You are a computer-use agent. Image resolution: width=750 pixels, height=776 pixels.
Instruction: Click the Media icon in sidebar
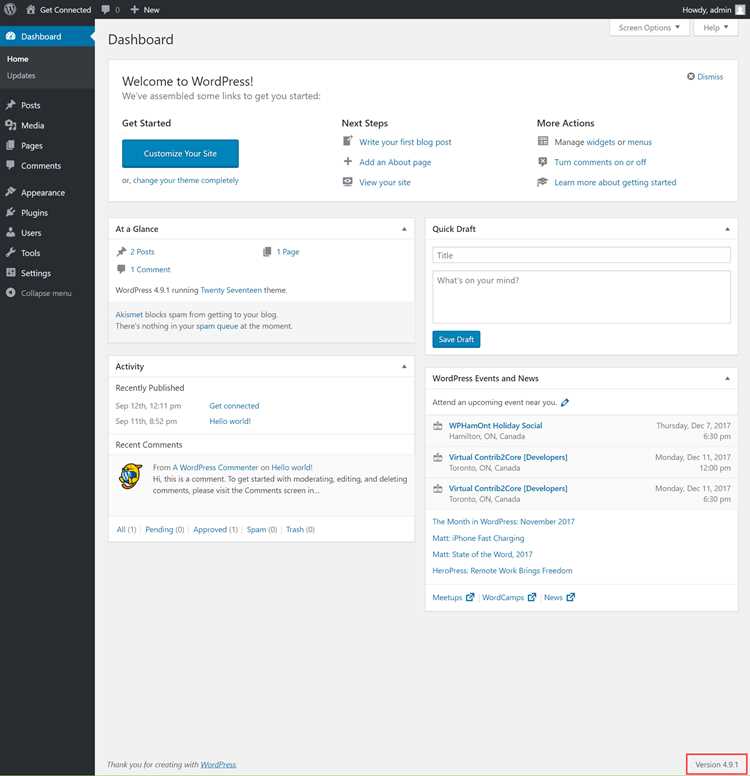point(10,125)
